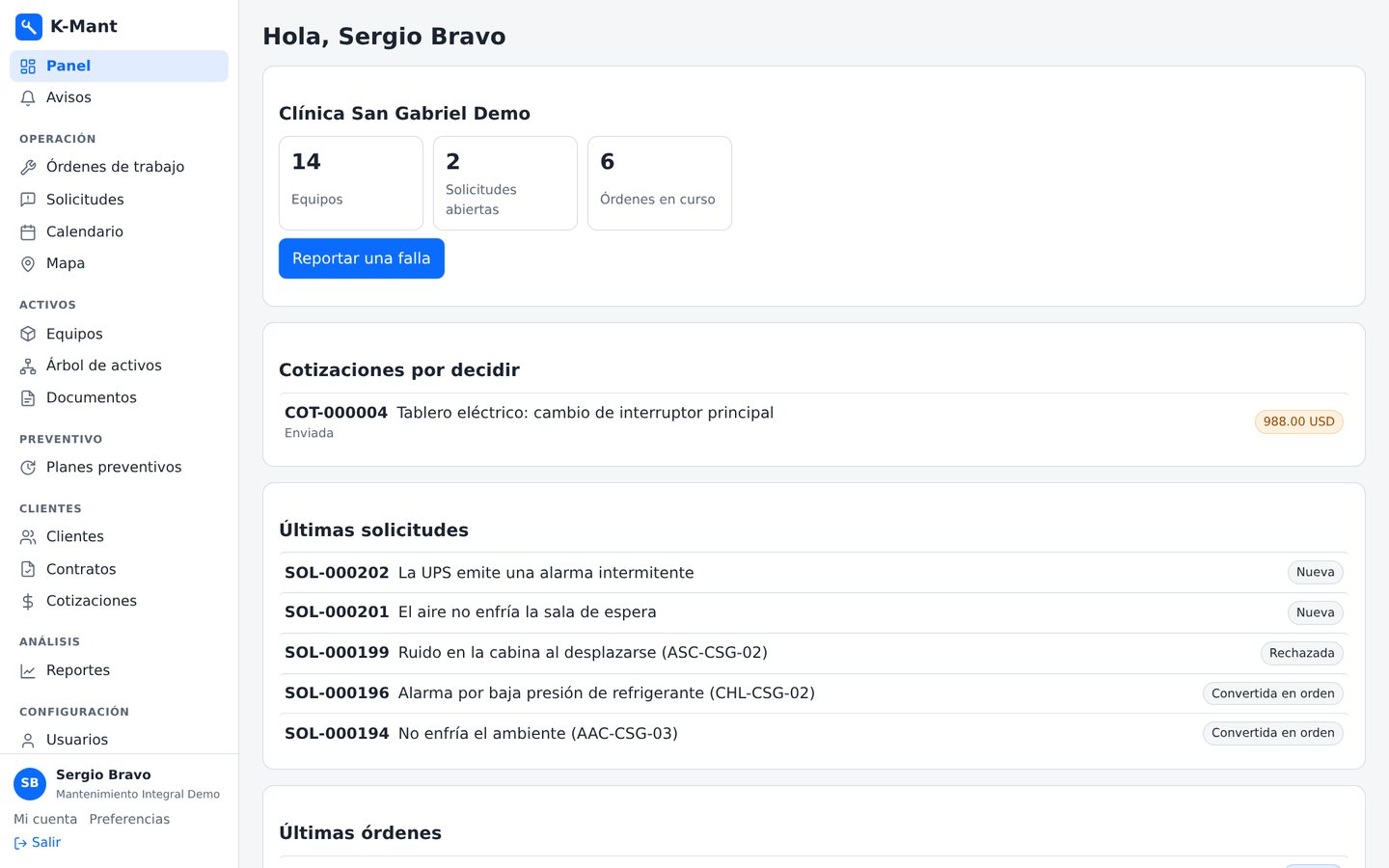Image resolution: width=1389 pixels, height=868 pixels.
Task: Open the Reportes section
Action: click(x=119, y=670)
